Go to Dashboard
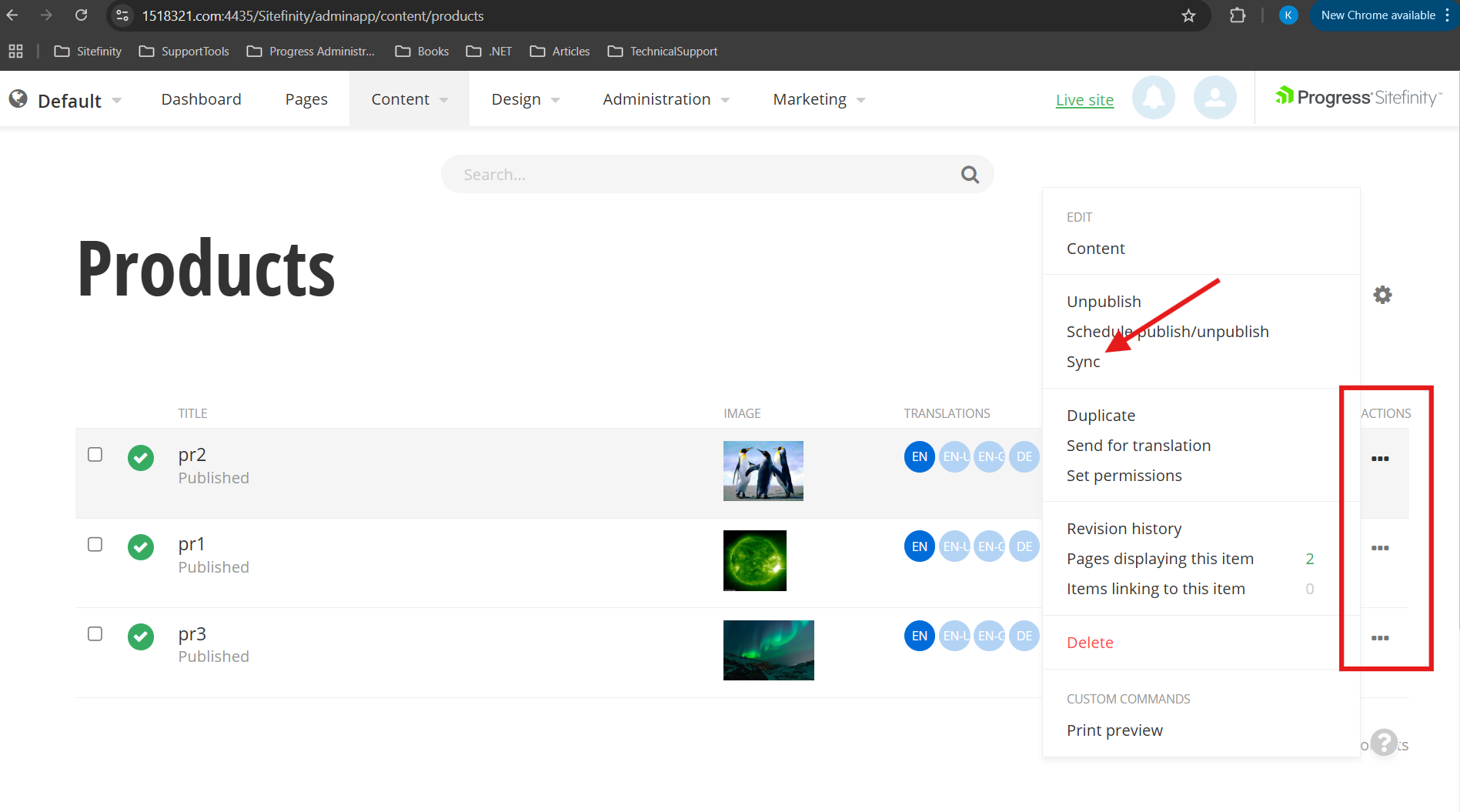The width and height of the screenshot is (1460, 812). (201, 99)
